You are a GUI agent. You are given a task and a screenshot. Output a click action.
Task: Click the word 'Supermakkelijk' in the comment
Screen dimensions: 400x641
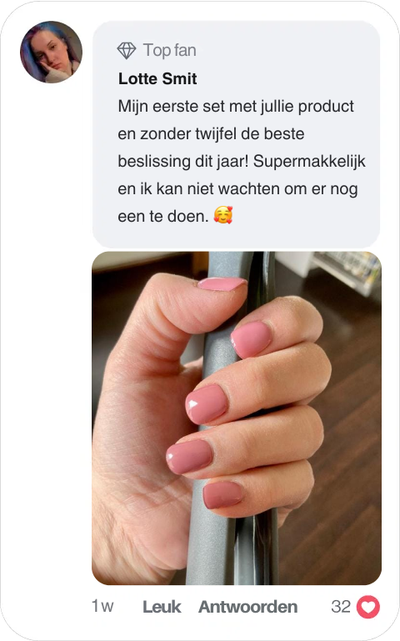pyautogui.click(x=309, y=161)
